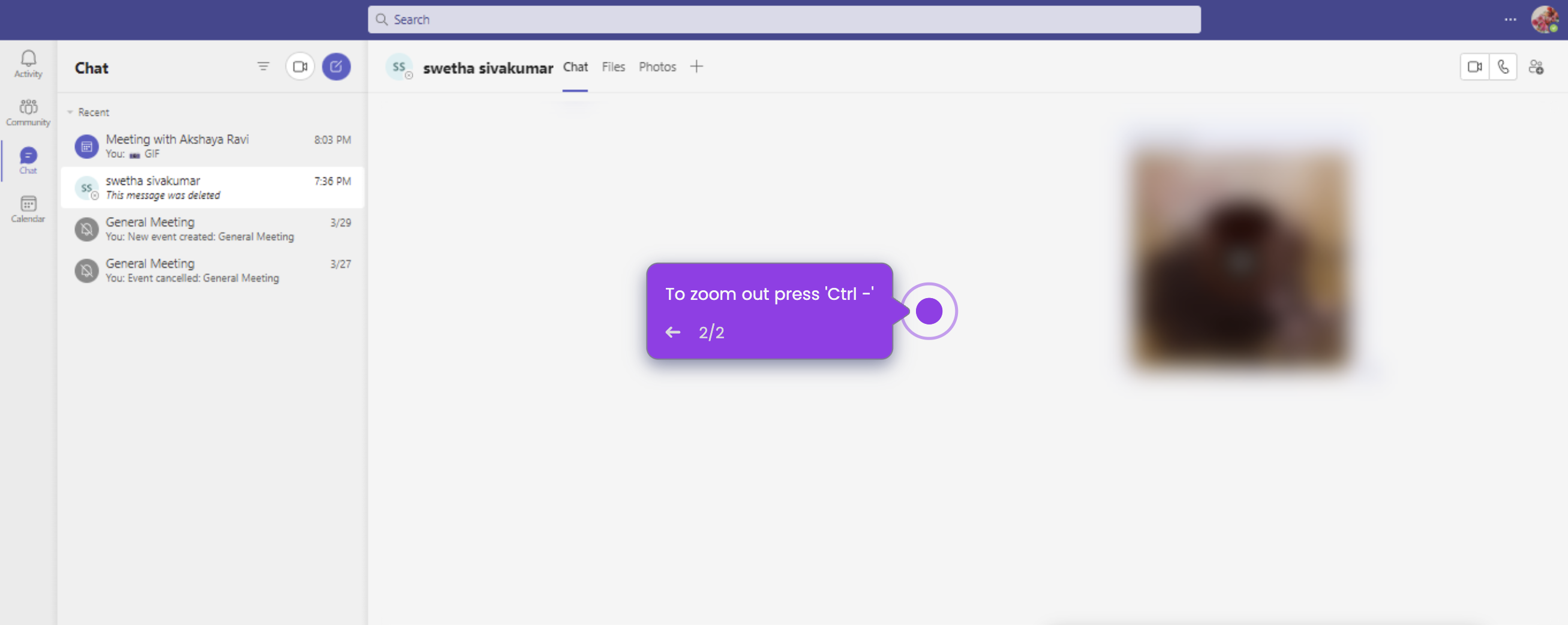Filter your chat list
This screenshot has width=1568, height=625.
(263, 67)
